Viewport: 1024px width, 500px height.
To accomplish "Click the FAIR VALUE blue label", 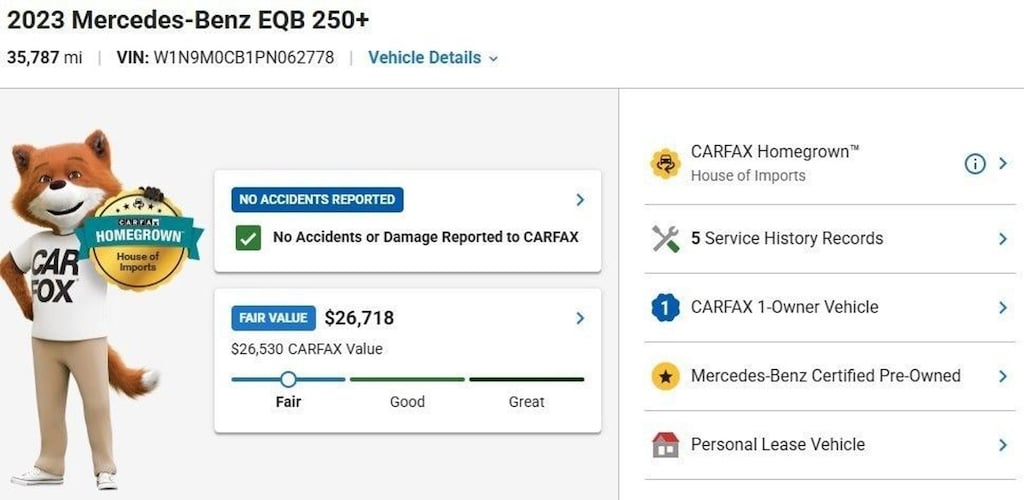I will click(273, 318).
